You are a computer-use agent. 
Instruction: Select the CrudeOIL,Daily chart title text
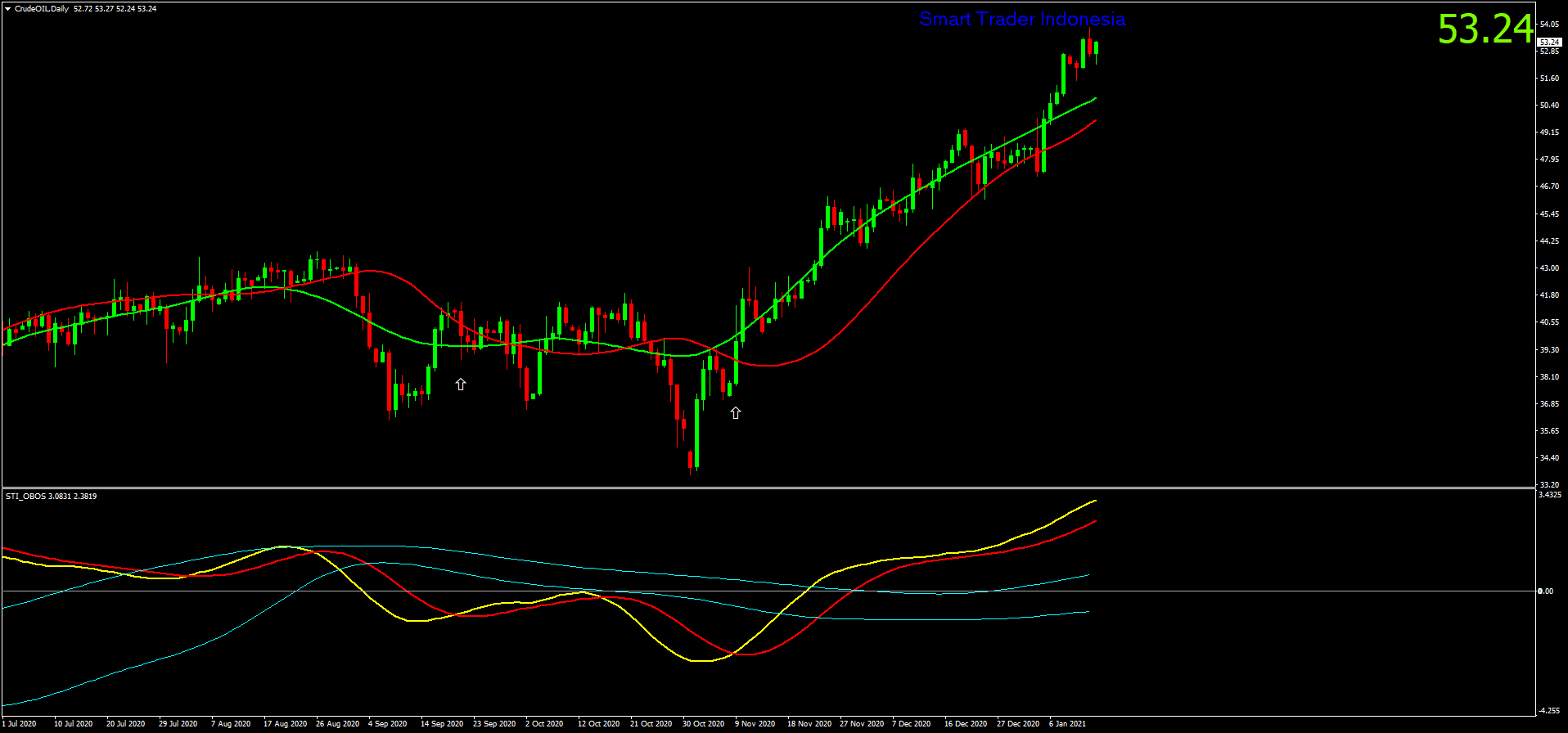tap(42, 9)
